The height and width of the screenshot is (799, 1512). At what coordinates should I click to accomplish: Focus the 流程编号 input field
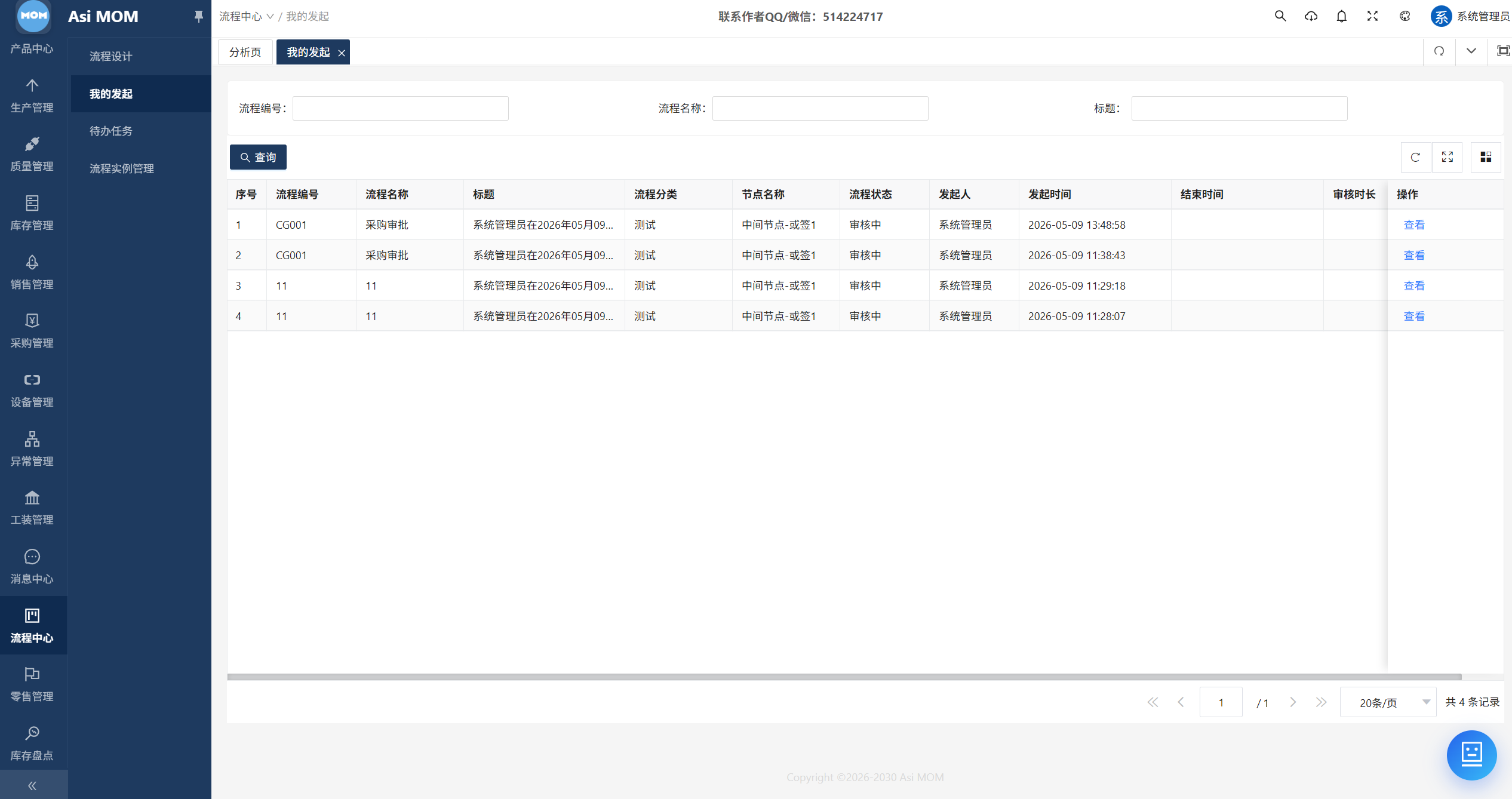click(401, 108)
